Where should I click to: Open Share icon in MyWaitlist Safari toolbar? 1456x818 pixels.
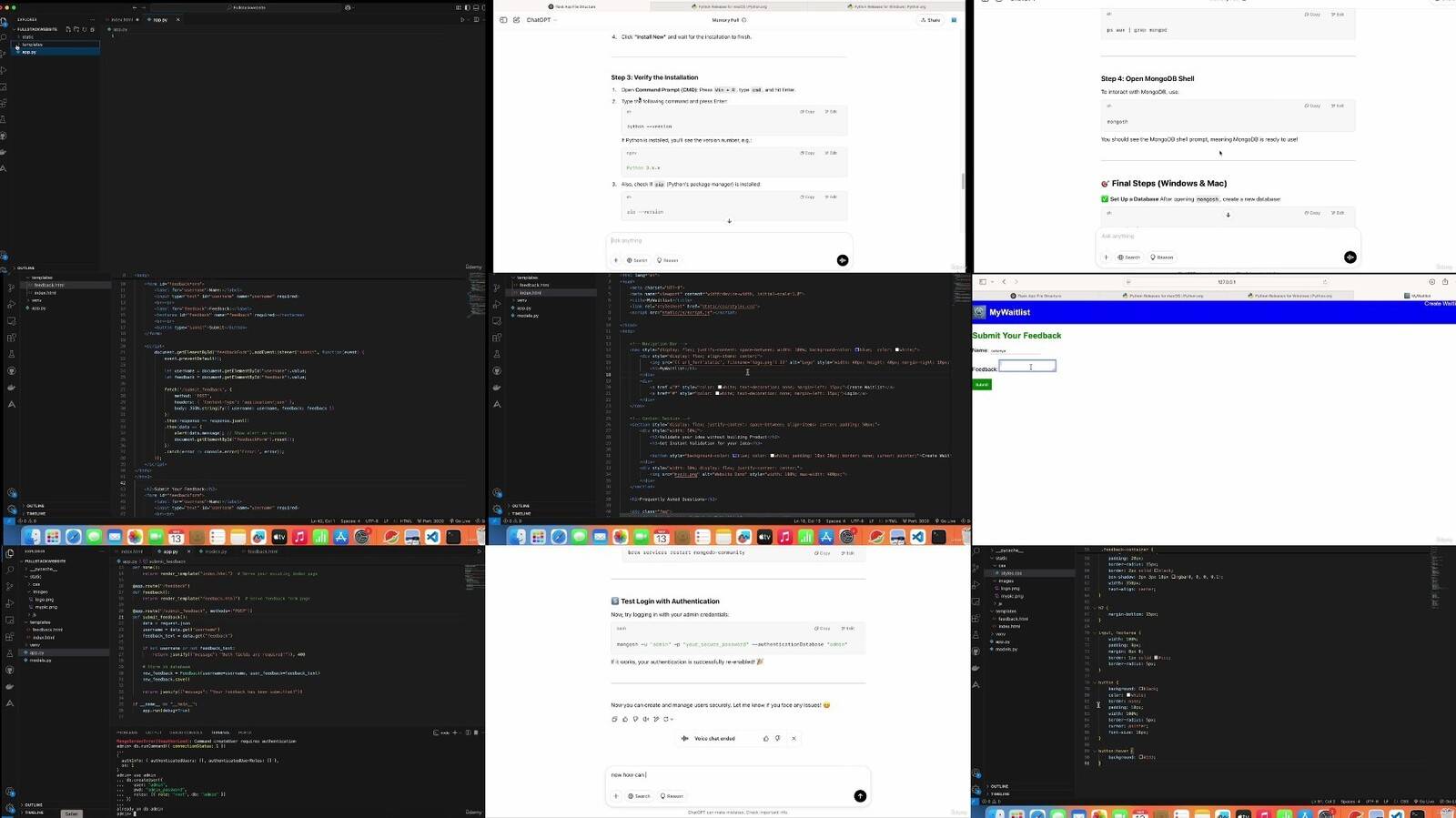click(x=1444, y=282)
